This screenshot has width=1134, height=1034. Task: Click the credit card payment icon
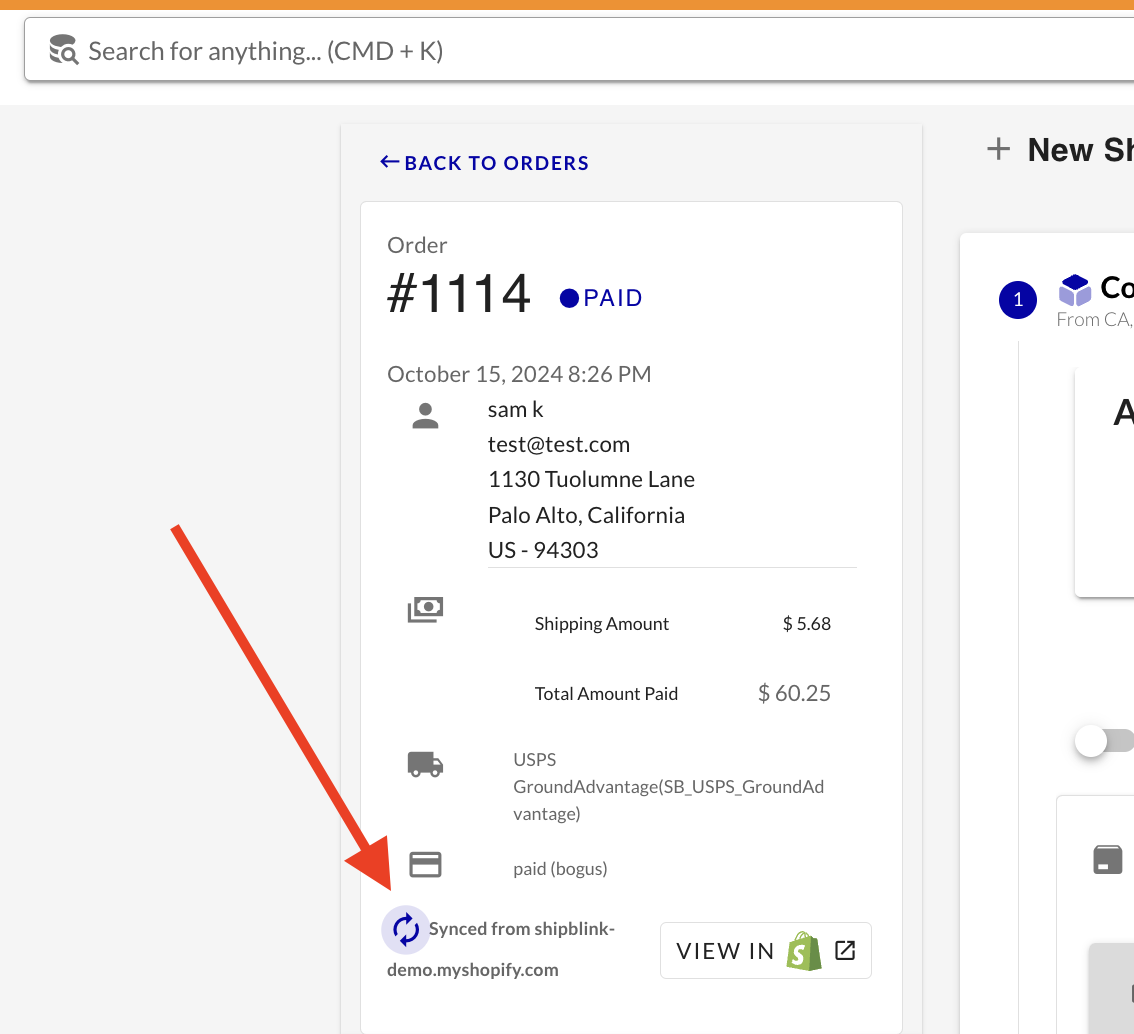tap(426, 865)
